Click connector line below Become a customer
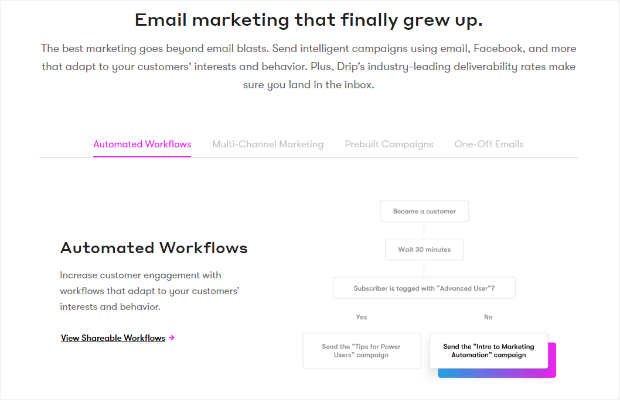 pos(424,230)
